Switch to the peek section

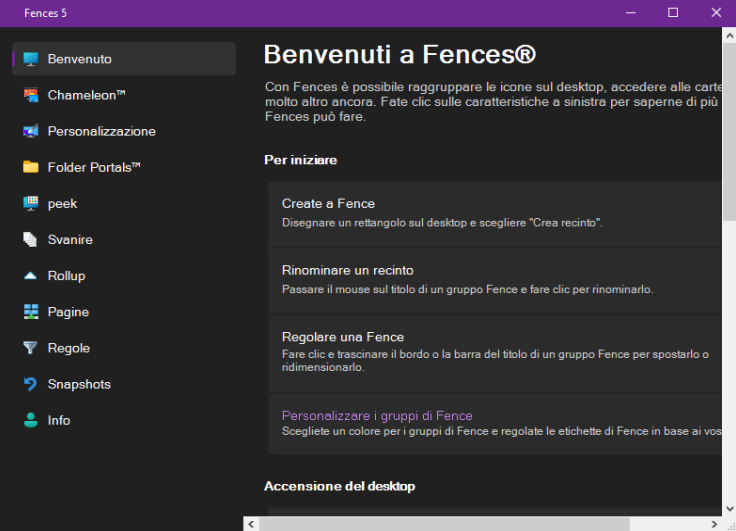[x=124, y=204]
